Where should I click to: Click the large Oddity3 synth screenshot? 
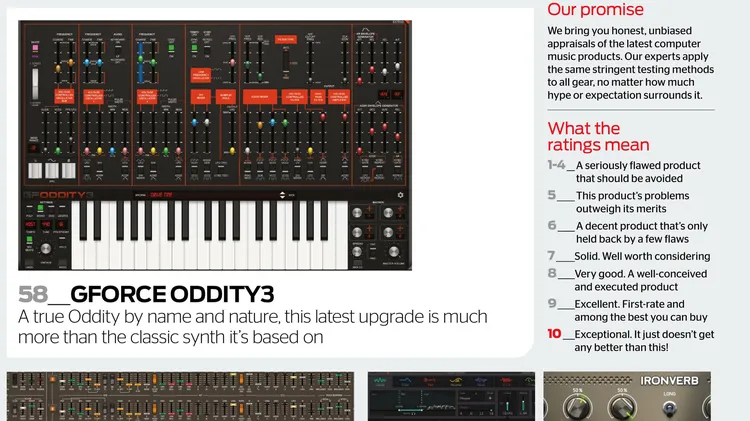(215, 145)
